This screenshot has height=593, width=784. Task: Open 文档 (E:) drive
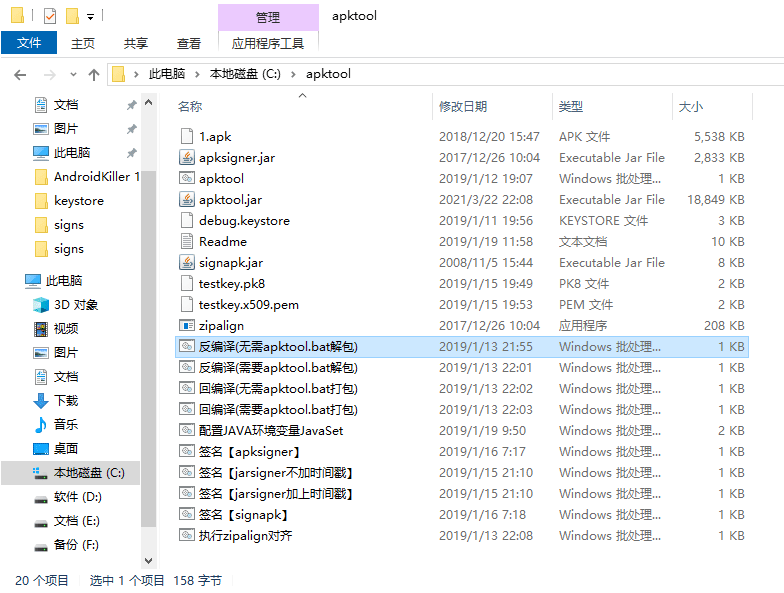click(x=76, y=520)
